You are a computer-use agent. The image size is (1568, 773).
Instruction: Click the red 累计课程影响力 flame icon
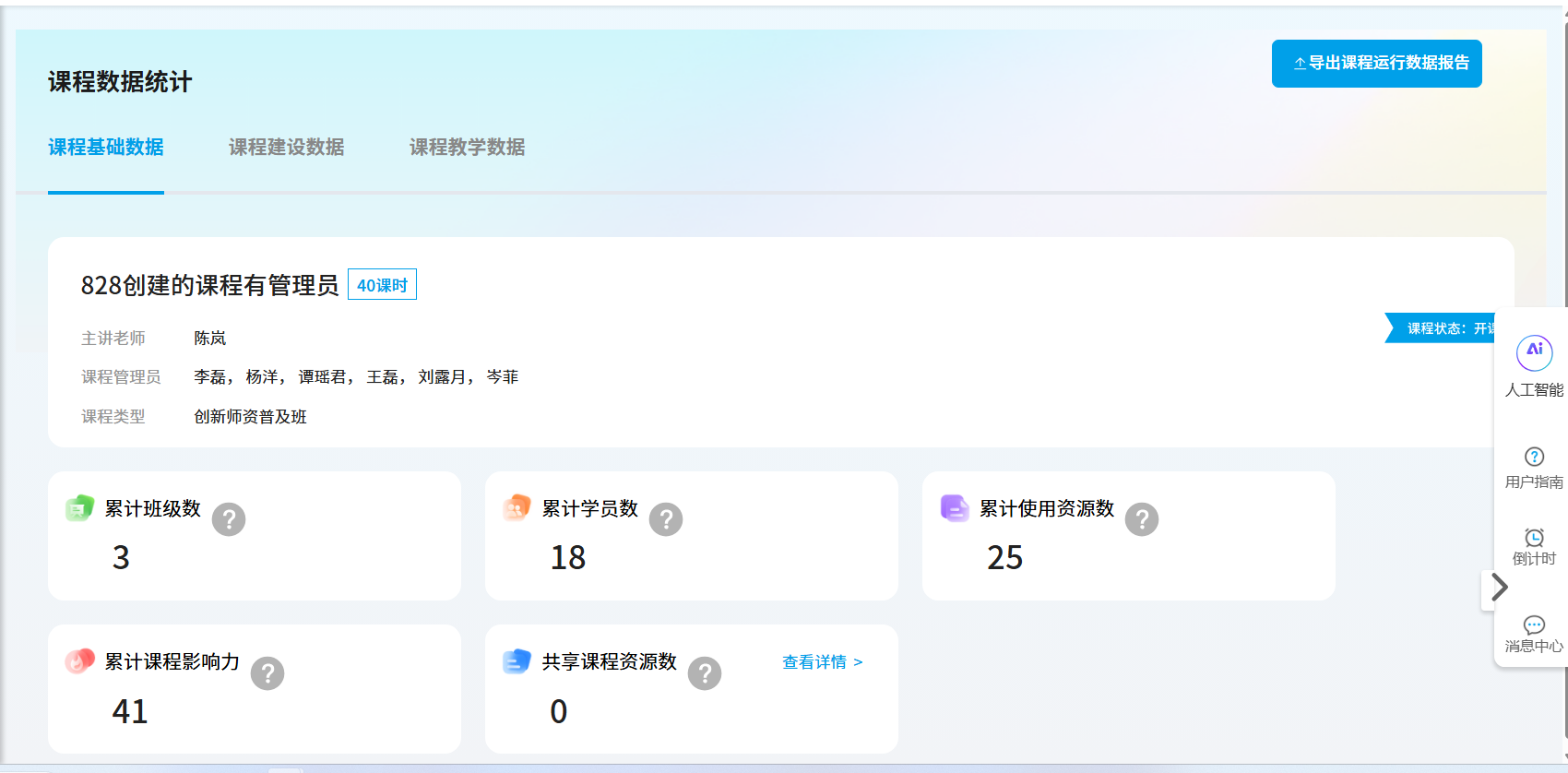[x=80, y=661]
